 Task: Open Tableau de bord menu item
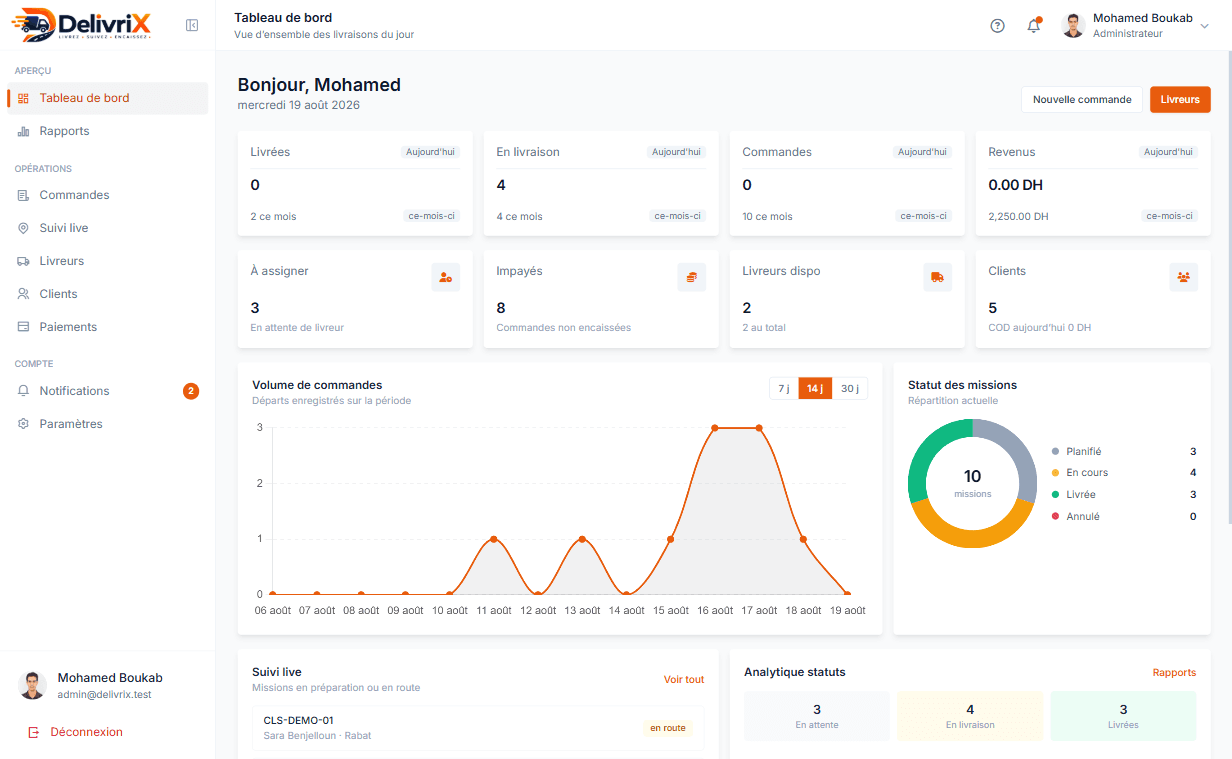[x=108, y=98]
